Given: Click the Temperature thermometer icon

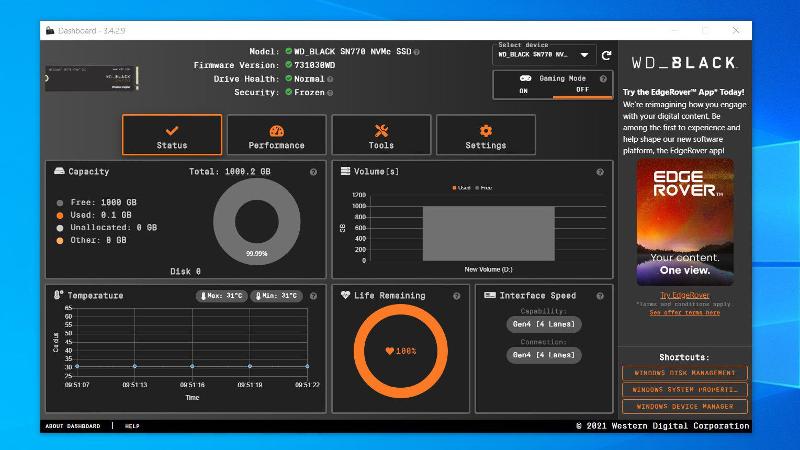Looking at the screenshot, I should tap(58, 295).
